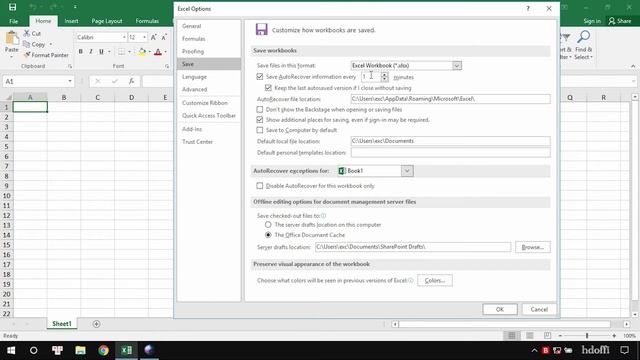Click Sign in at top right

click(x=592, y=21)
